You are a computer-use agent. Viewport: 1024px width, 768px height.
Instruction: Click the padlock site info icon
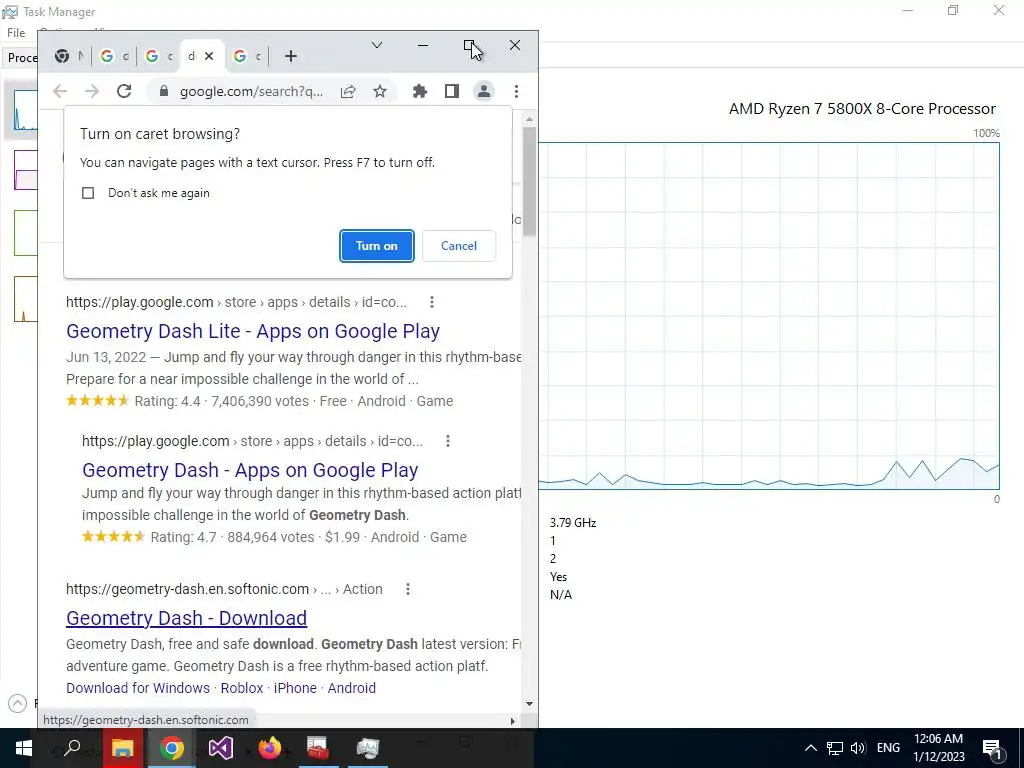pos(165,91)
